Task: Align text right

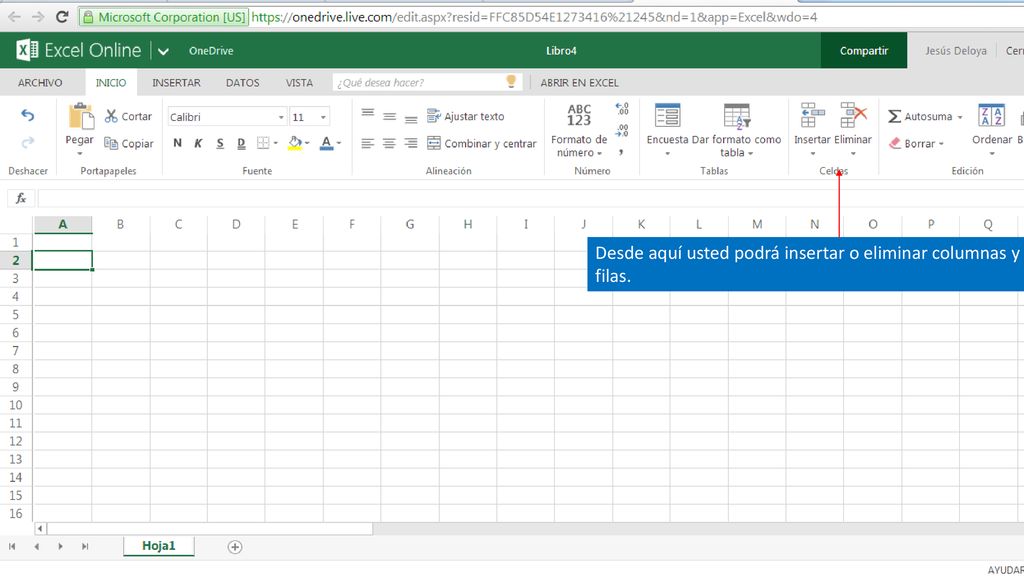Action: (411, 143)
